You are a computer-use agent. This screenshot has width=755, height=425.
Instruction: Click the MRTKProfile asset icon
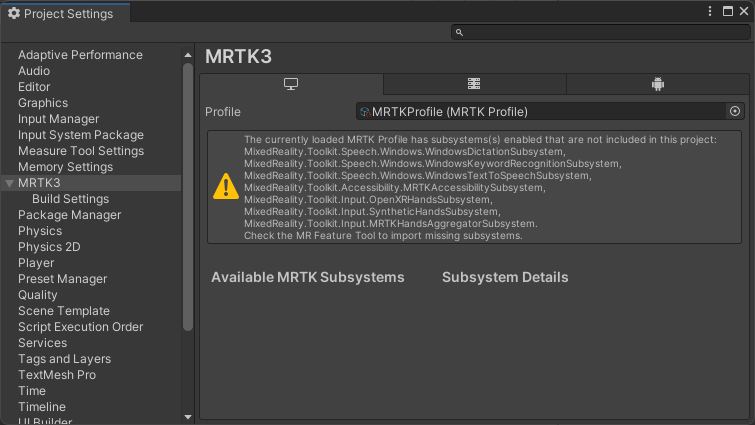[365, 112]
